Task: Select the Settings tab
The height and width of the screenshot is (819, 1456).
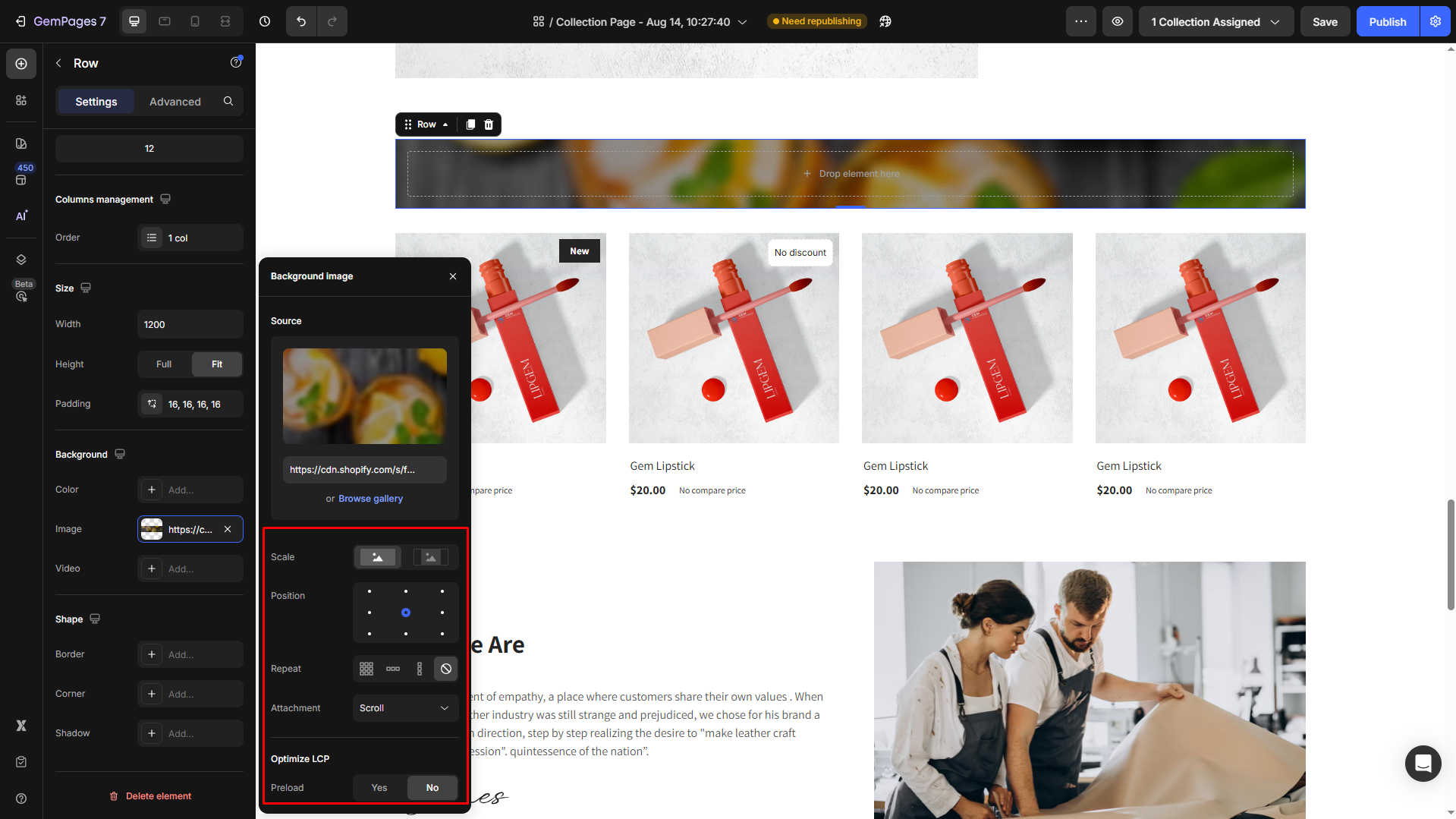Action: pyautogui.click(x=96, y=102)
